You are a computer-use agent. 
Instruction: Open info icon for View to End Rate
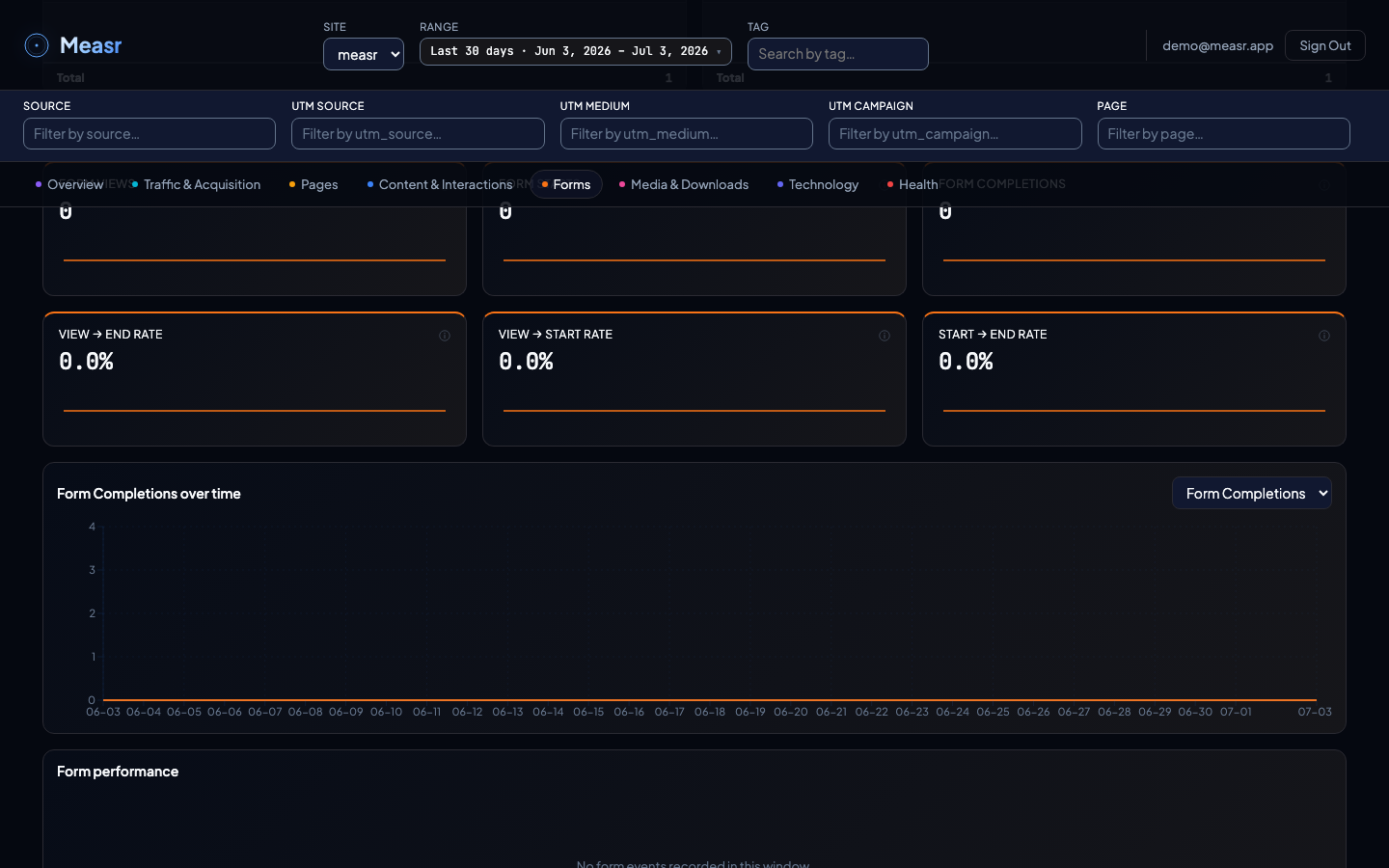pyautogui.click(x=445, y=336)
